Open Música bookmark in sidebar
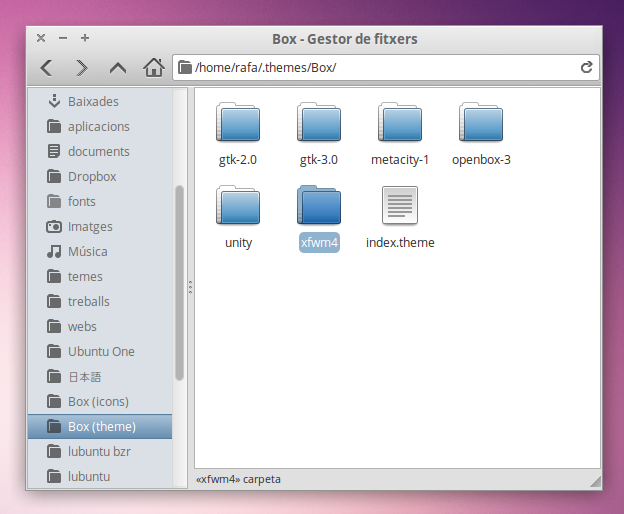The height and width of the screenshot is (514, 624). click(x=87, y=252)
